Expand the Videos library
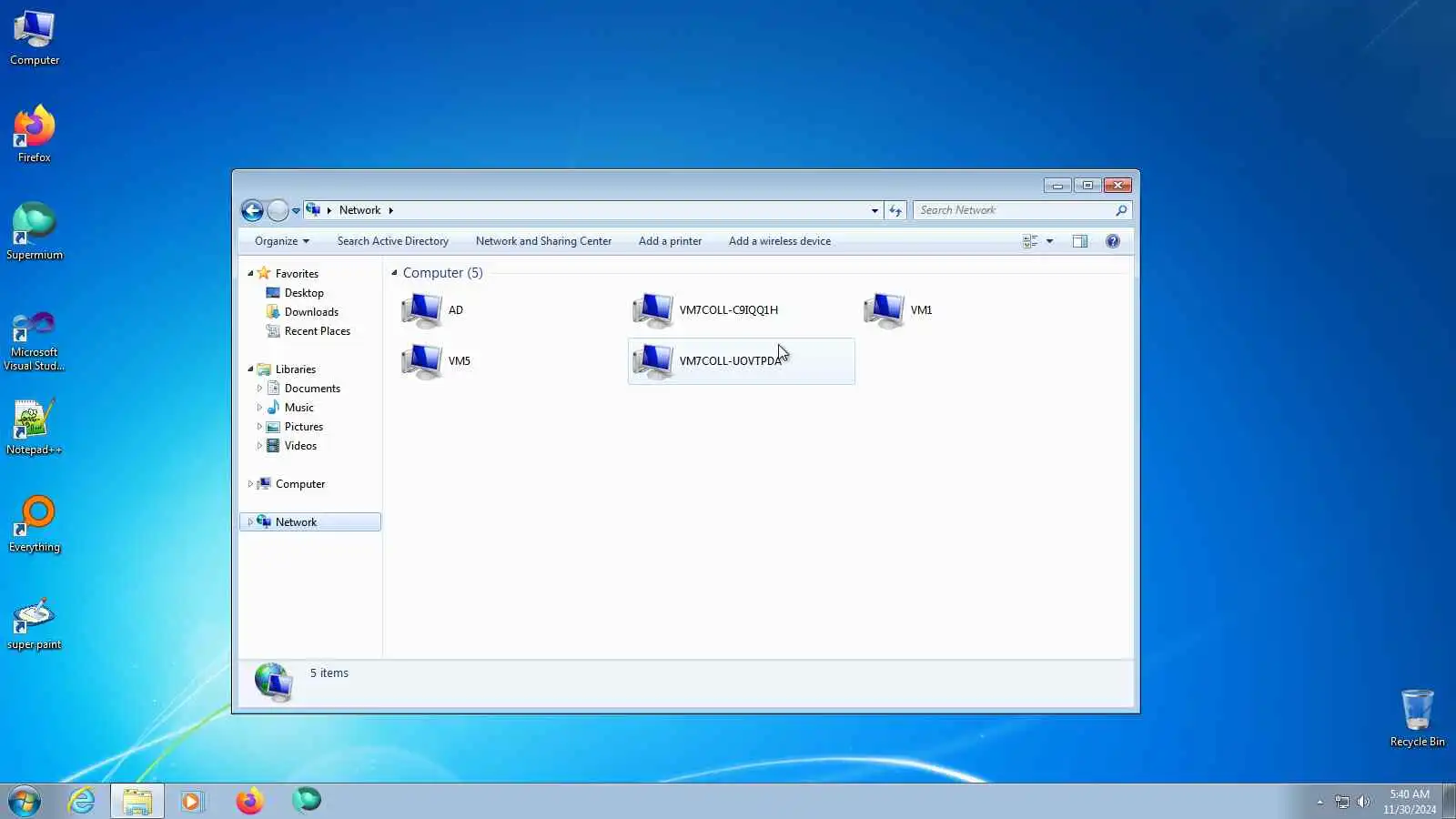Viewport: 1456px width, 819px height. click(x=259, y=446)
